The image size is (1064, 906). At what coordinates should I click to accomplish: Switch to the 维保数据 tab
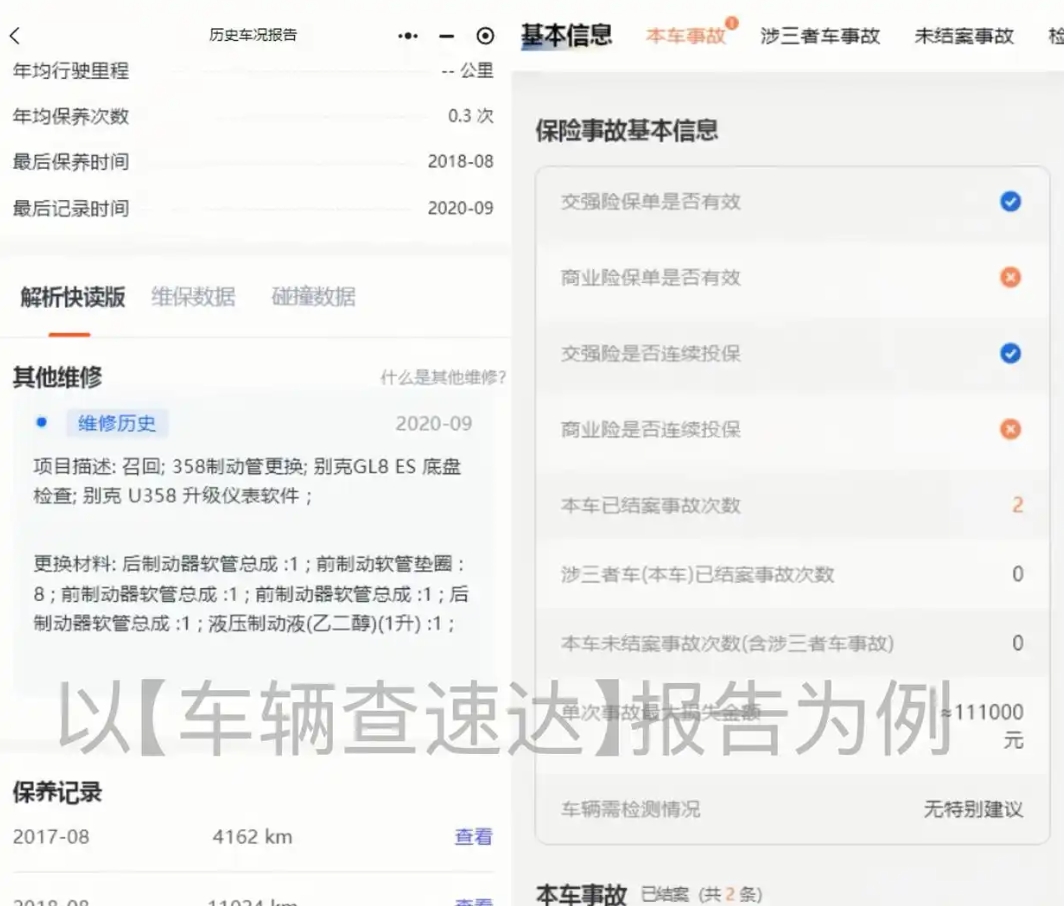(194, 296)
